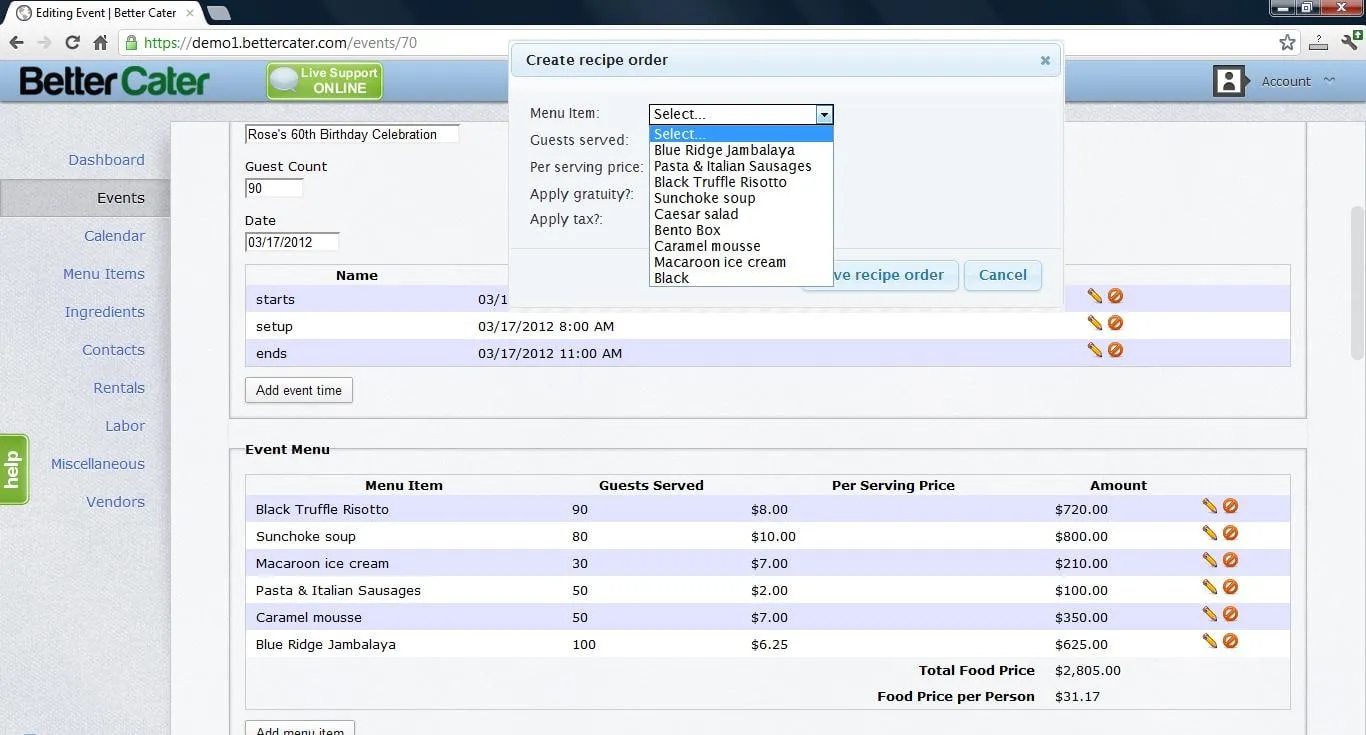
Task: Open Live Support Online chat
Action: click(325, 81)
